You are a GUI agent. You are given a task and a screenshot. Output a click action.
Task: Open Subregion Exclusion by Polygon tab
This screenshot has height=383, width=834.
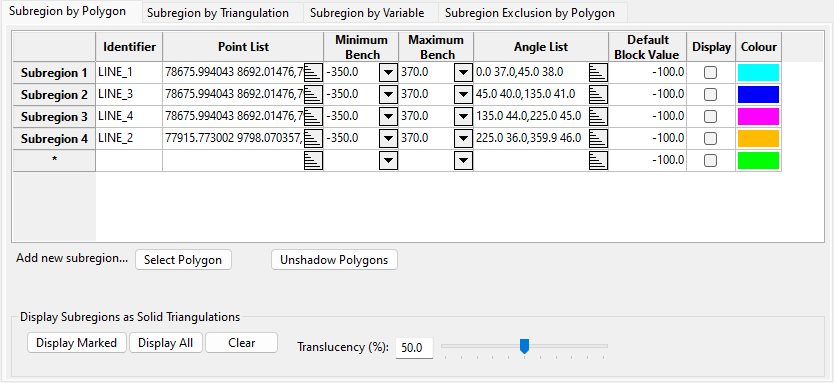point(530,13)
